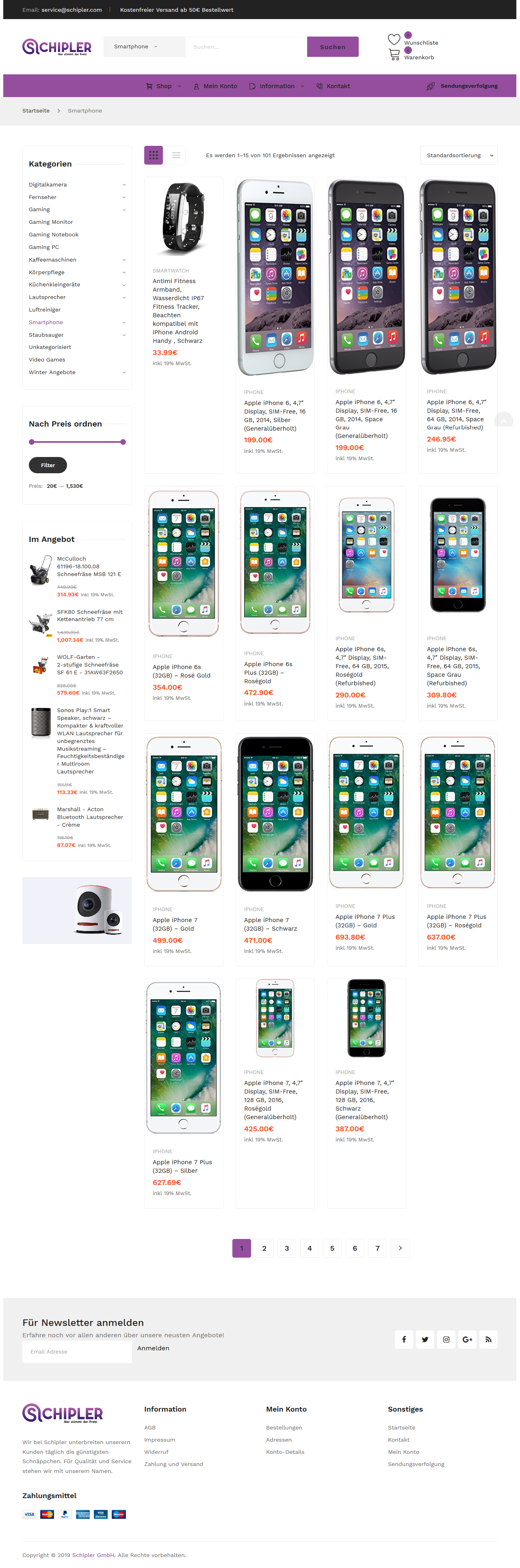Image resolution: width=520 pixels, height=1568 pixels.
Task: Open the Shop menu
Action: (x=164, y=87)
